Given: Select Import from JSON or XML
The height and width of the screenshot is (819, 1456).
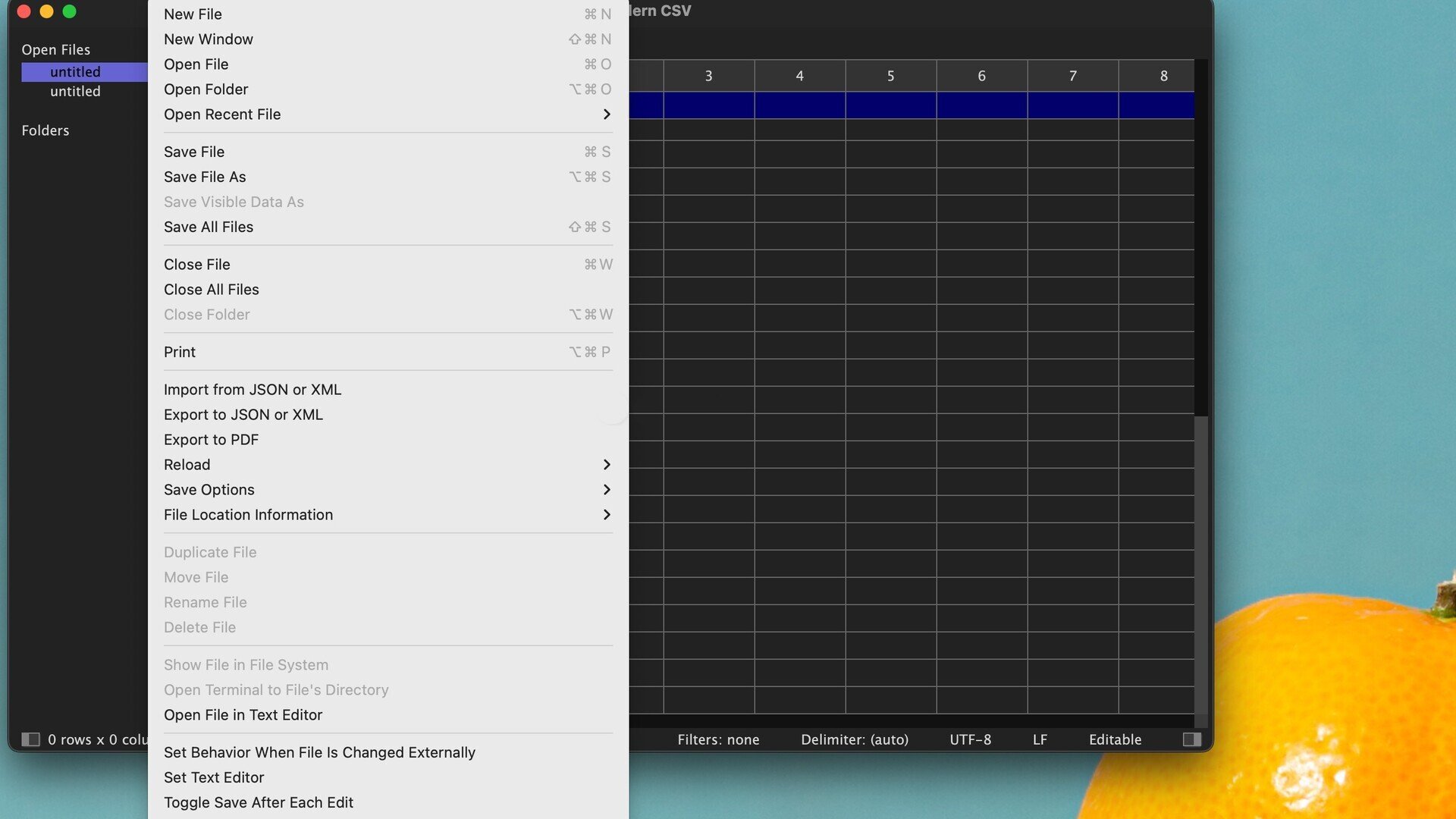Looking at the screenshot, I should [388, 389].
